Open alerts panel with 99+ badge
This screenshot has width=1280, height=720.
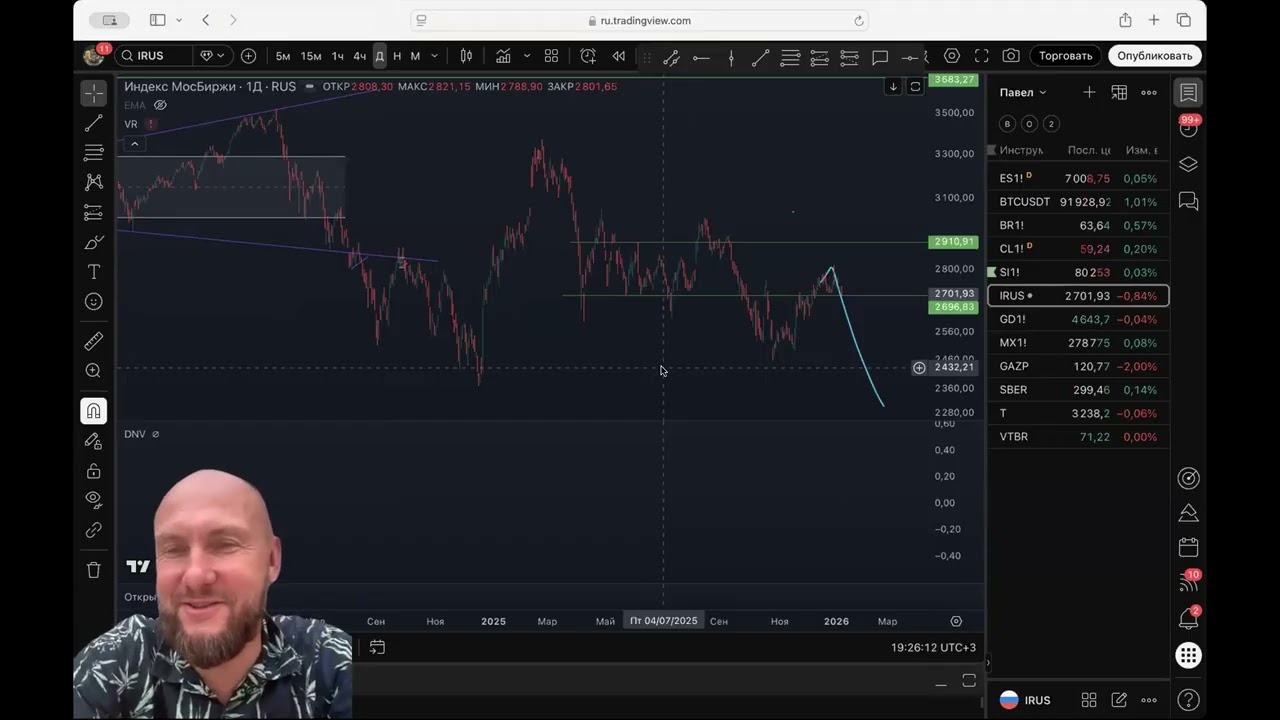(x=1188, y=128)
